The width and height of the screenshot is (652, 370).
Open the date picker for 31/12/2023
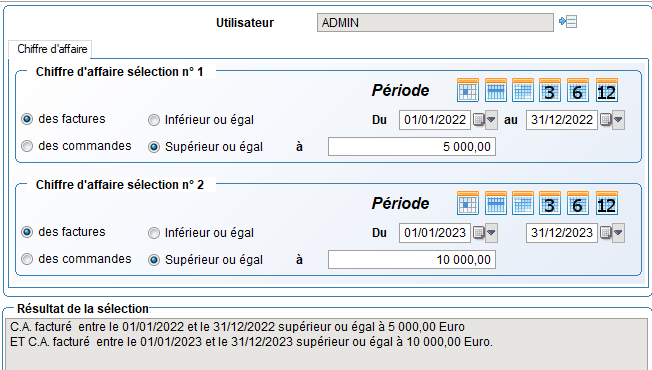[612, 233]
